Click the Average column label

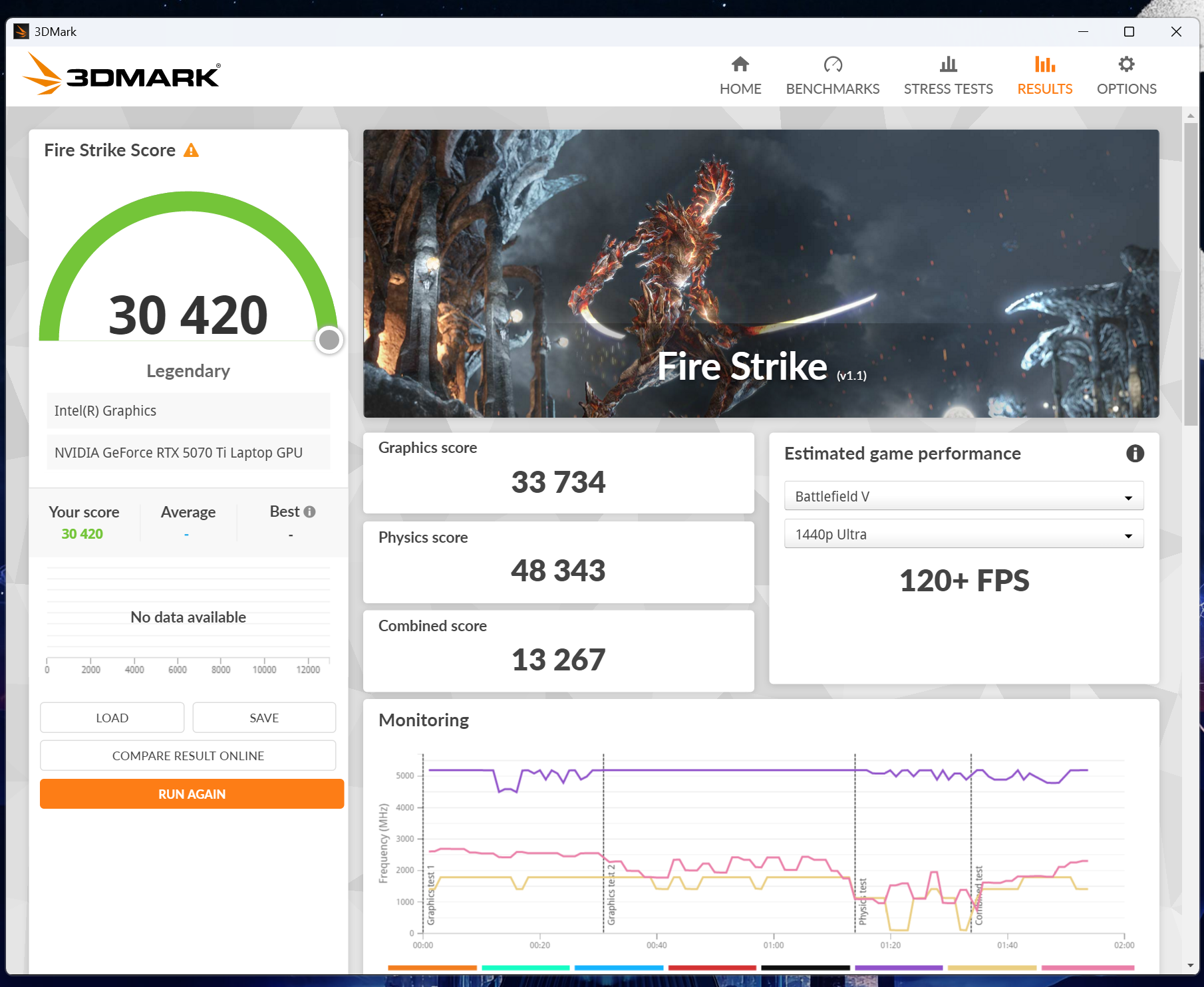tap(188, 512)
